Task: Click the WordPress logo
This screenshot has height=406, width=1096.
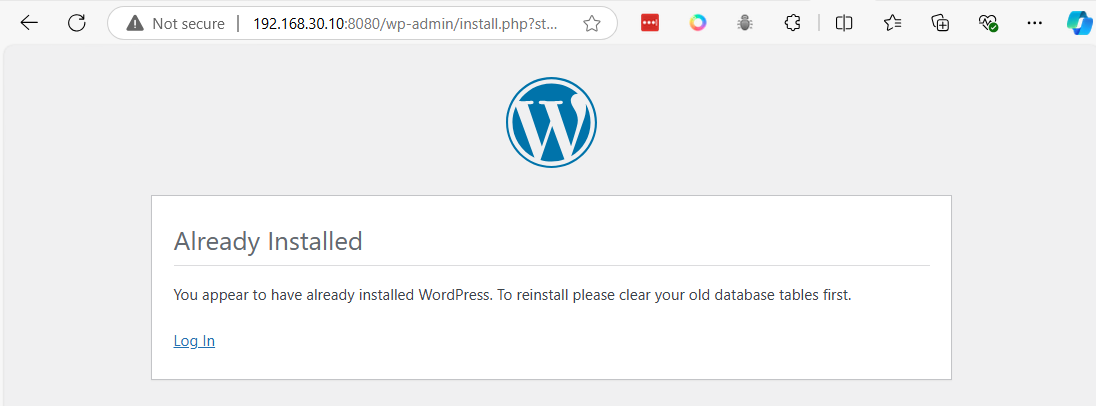Action: (x=551, y=122)
